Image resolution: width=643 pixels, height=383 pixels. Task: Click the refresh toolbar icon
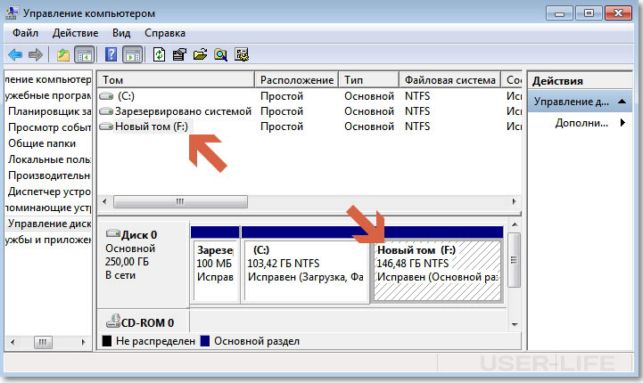pos(159,55)
